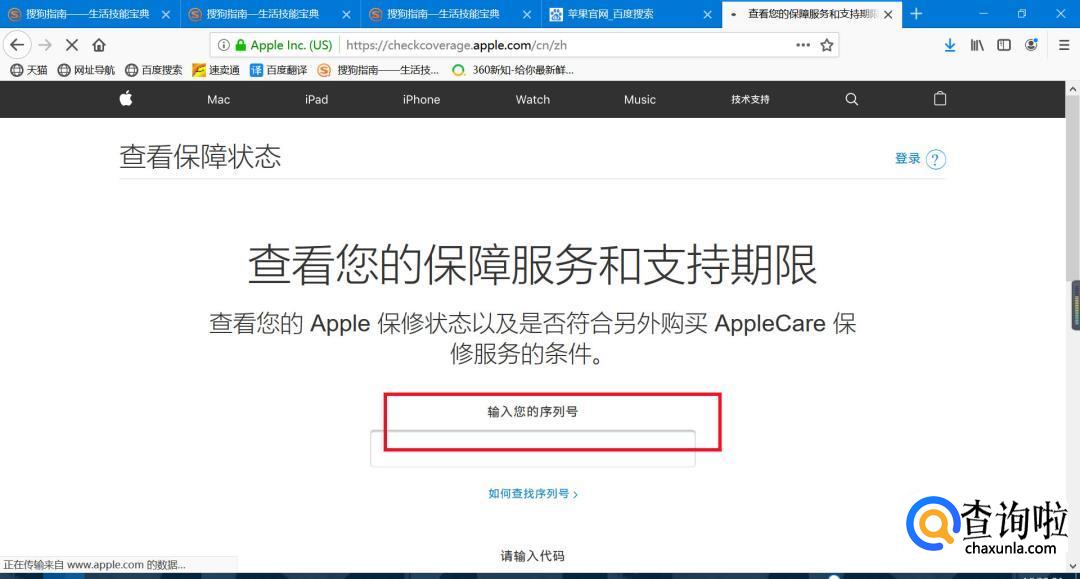
Task: Open the Watch navigation item
Action: (532, 99)
